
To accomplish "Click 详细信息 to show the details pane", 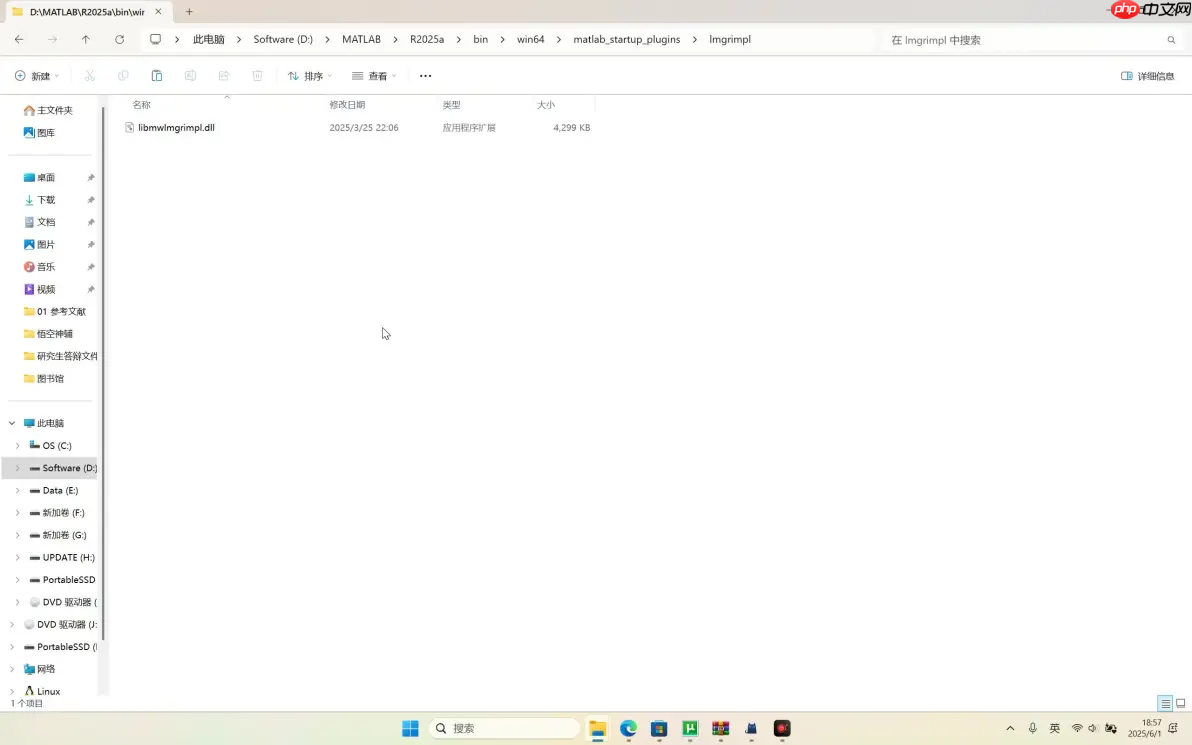I will point(1147,75).
